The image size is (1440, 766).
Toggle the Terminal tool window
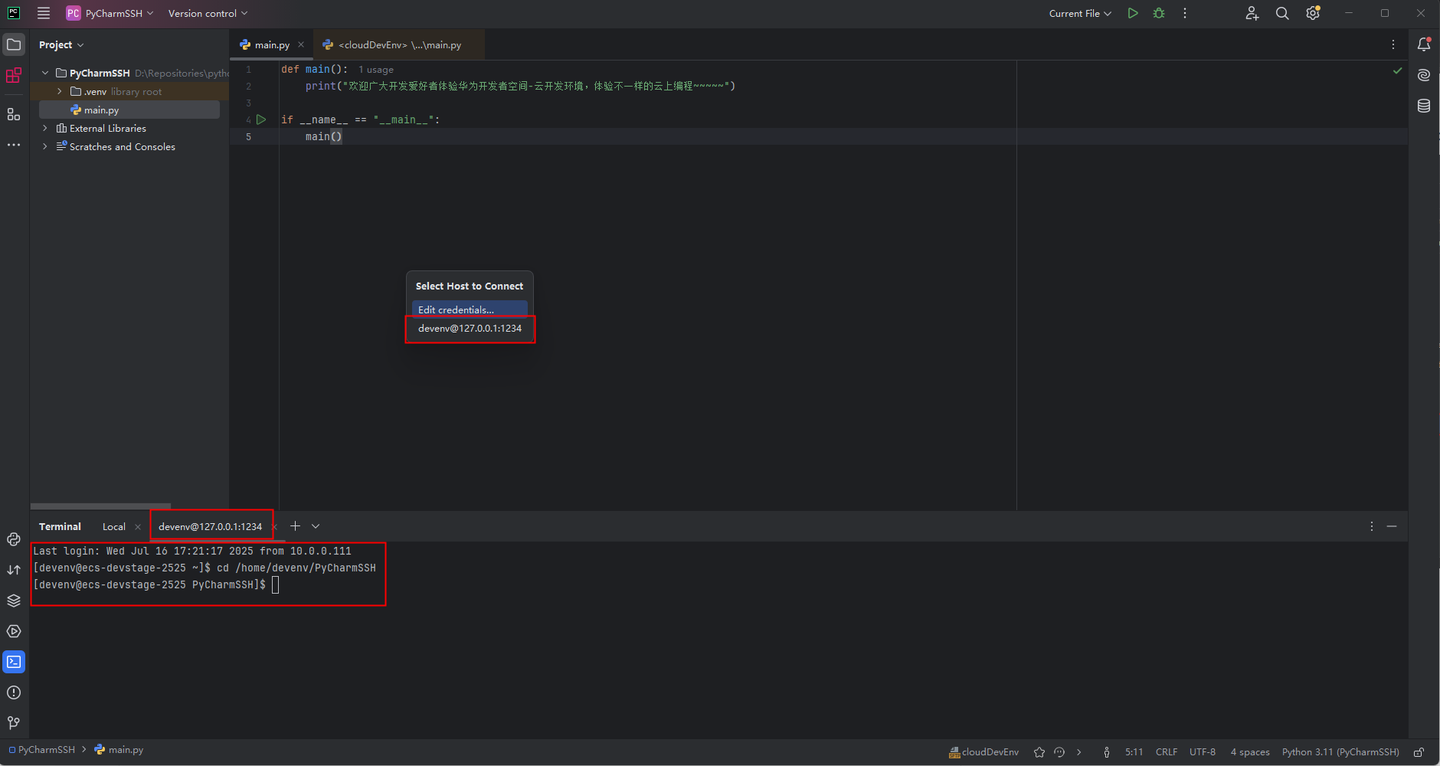pos(13,661)
